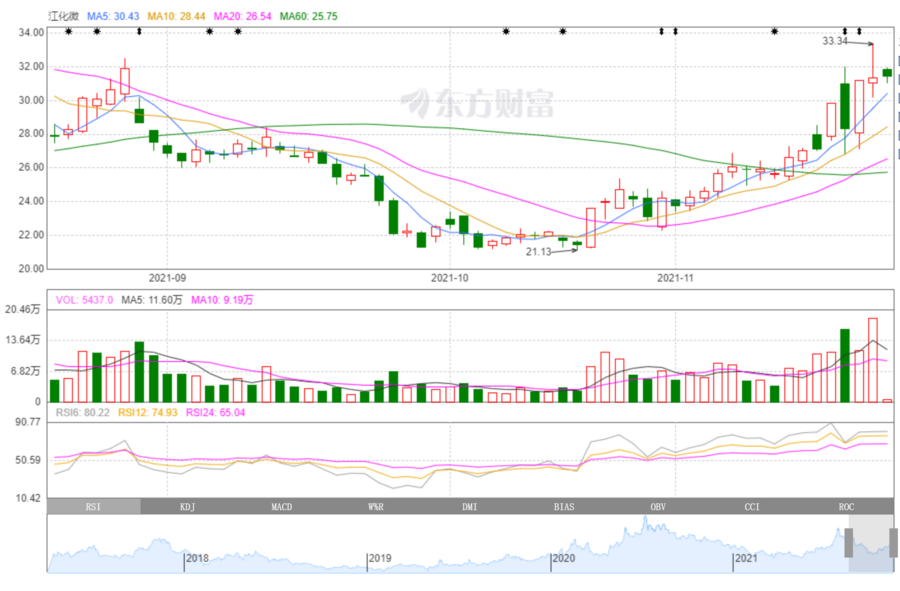This screenshot has height=591, width=900.
Task: Click the 34.00 price axis label
Action: click(31, 33)
